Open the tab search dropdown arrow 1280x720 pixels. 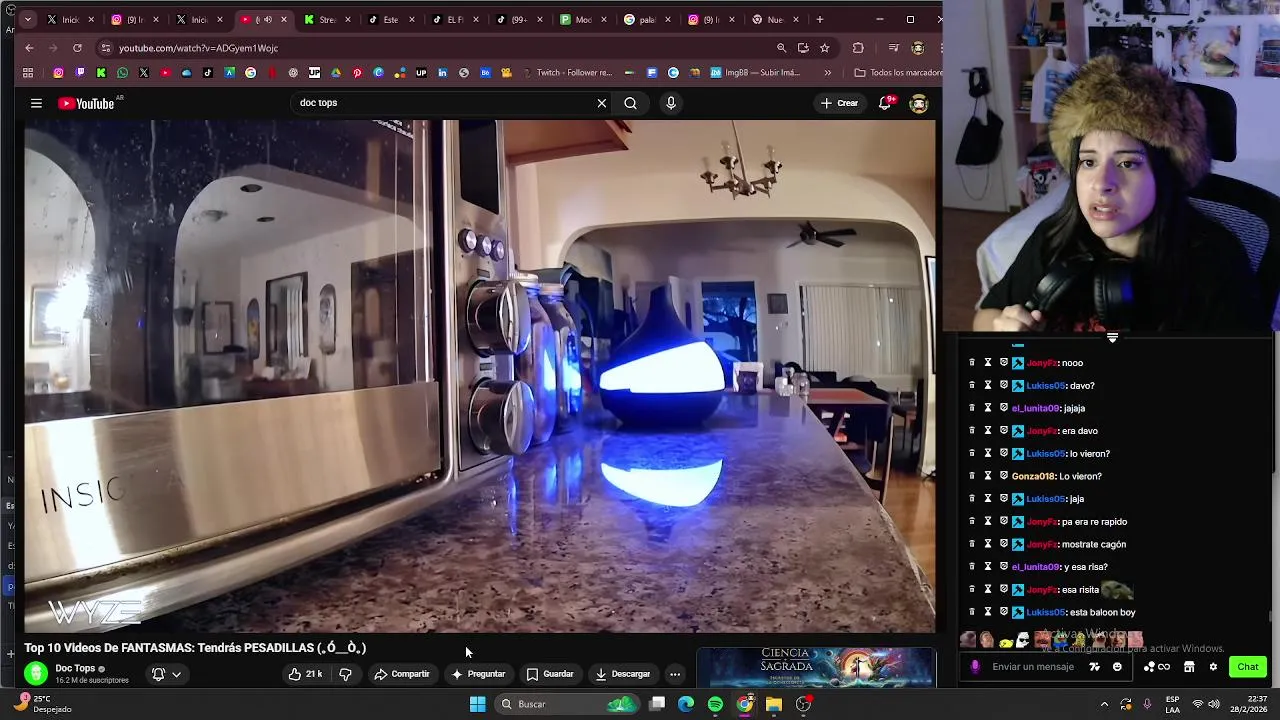coord(27,19)
